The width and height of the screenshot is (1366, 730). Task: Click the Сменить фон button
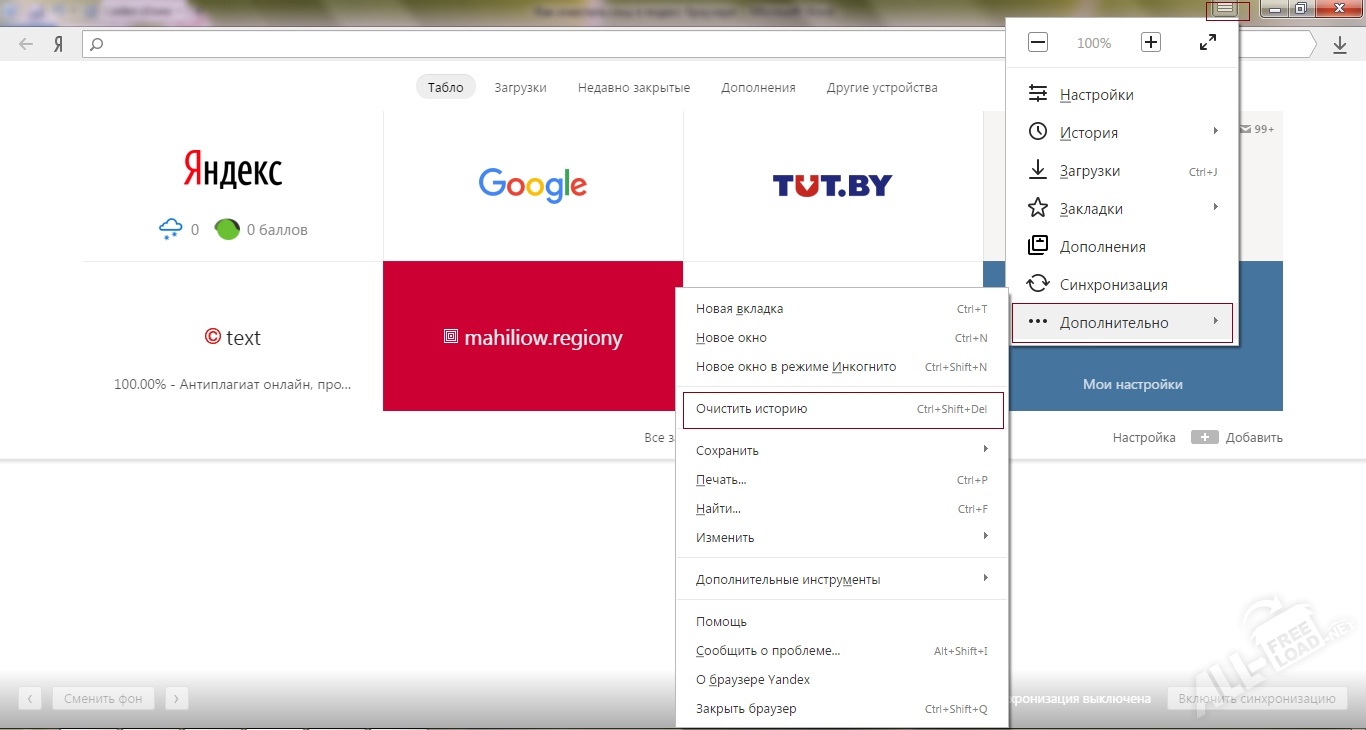point(103,699)
